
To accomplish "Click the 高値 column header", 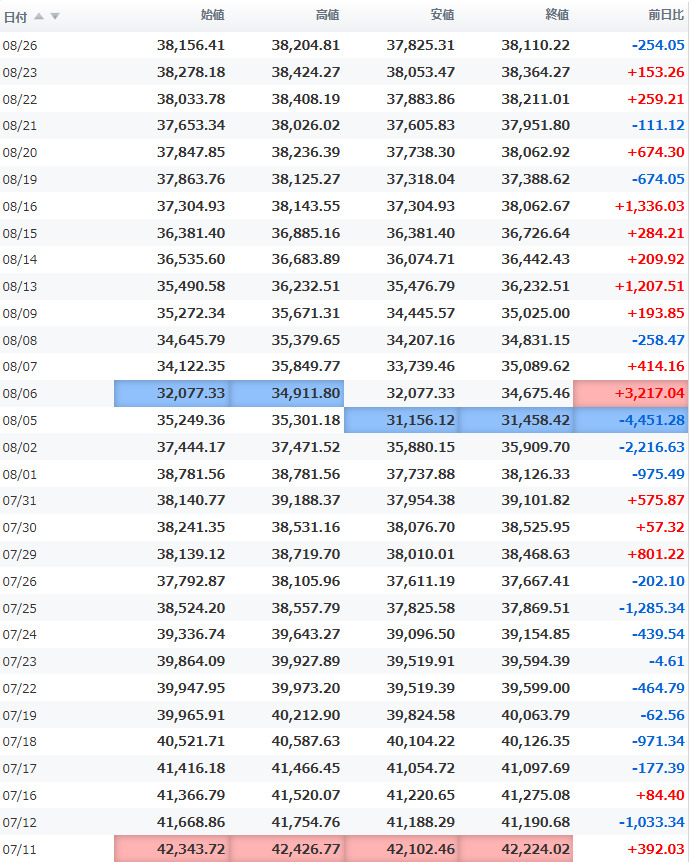I will point(327,15).
